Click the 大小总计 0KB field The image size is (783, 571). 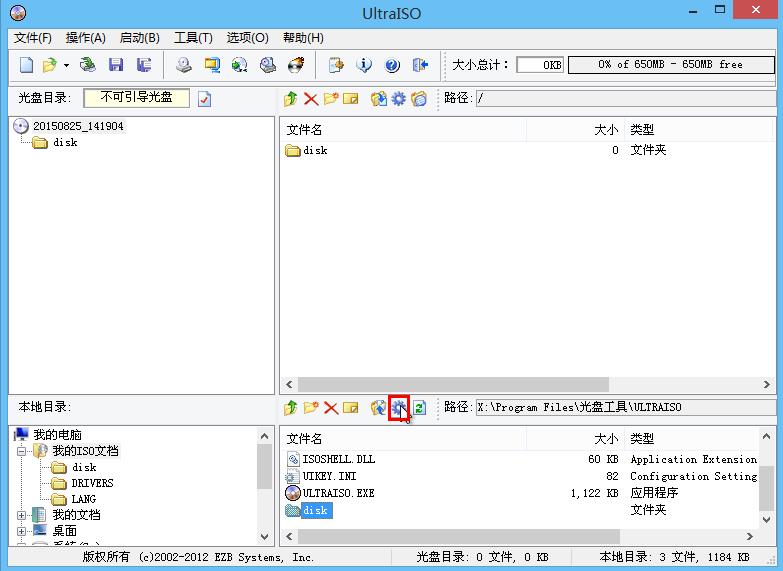pos(540,65)
